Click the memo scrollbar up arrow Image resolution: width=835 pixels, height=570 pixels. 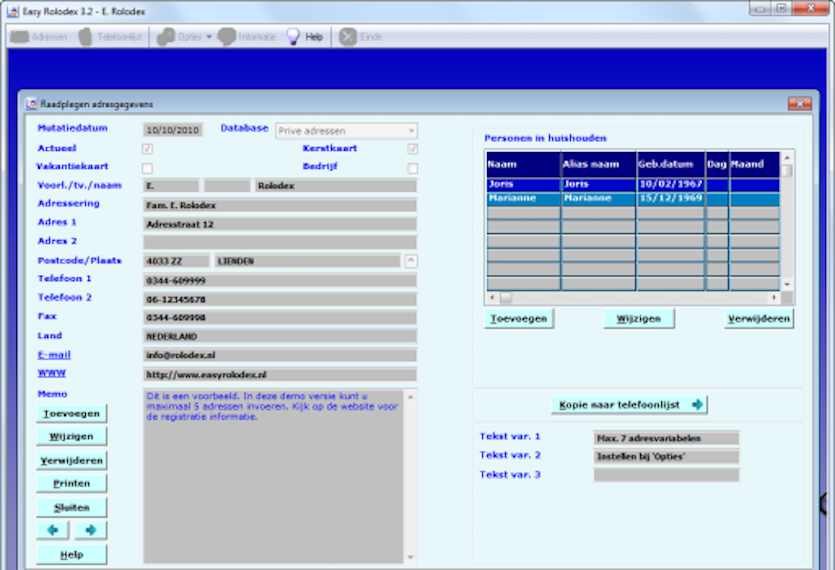(411, 397)
